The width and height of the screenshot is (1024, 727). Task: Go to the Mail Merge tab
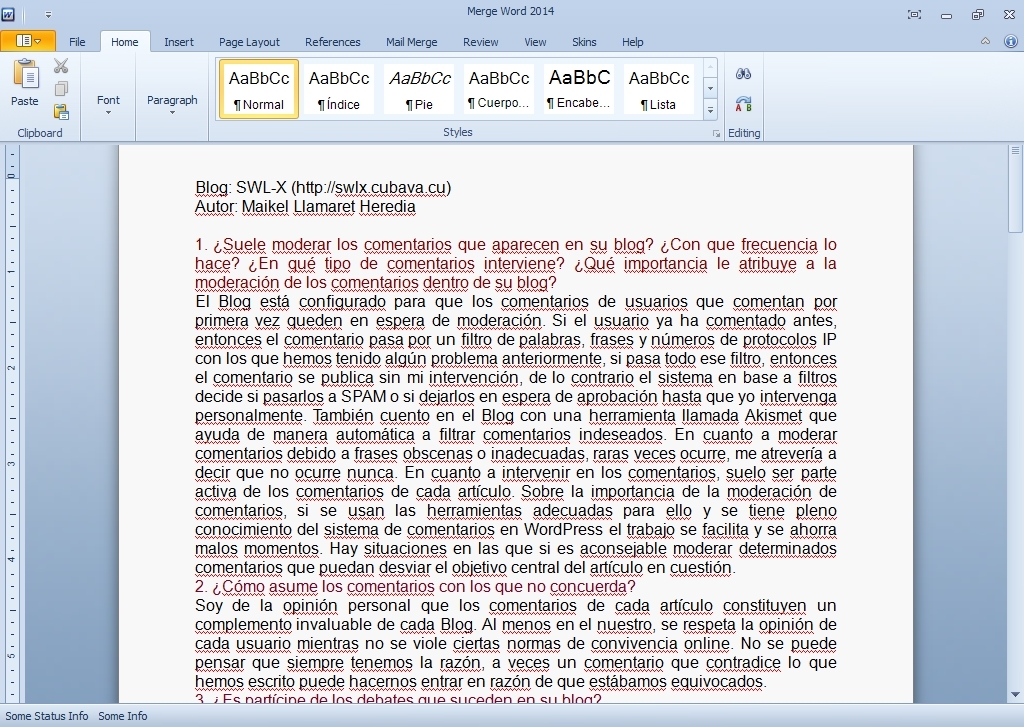pos(411,42)
